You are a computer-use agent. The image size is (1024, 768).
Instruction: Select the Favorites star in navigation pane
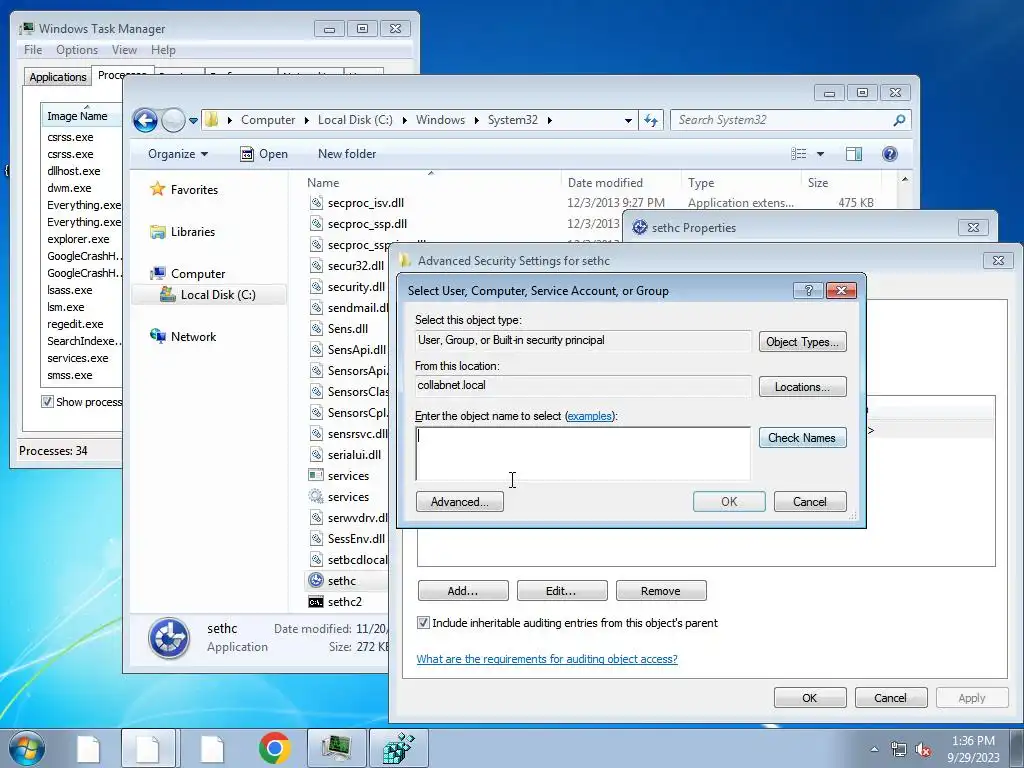tap(157, 189)
